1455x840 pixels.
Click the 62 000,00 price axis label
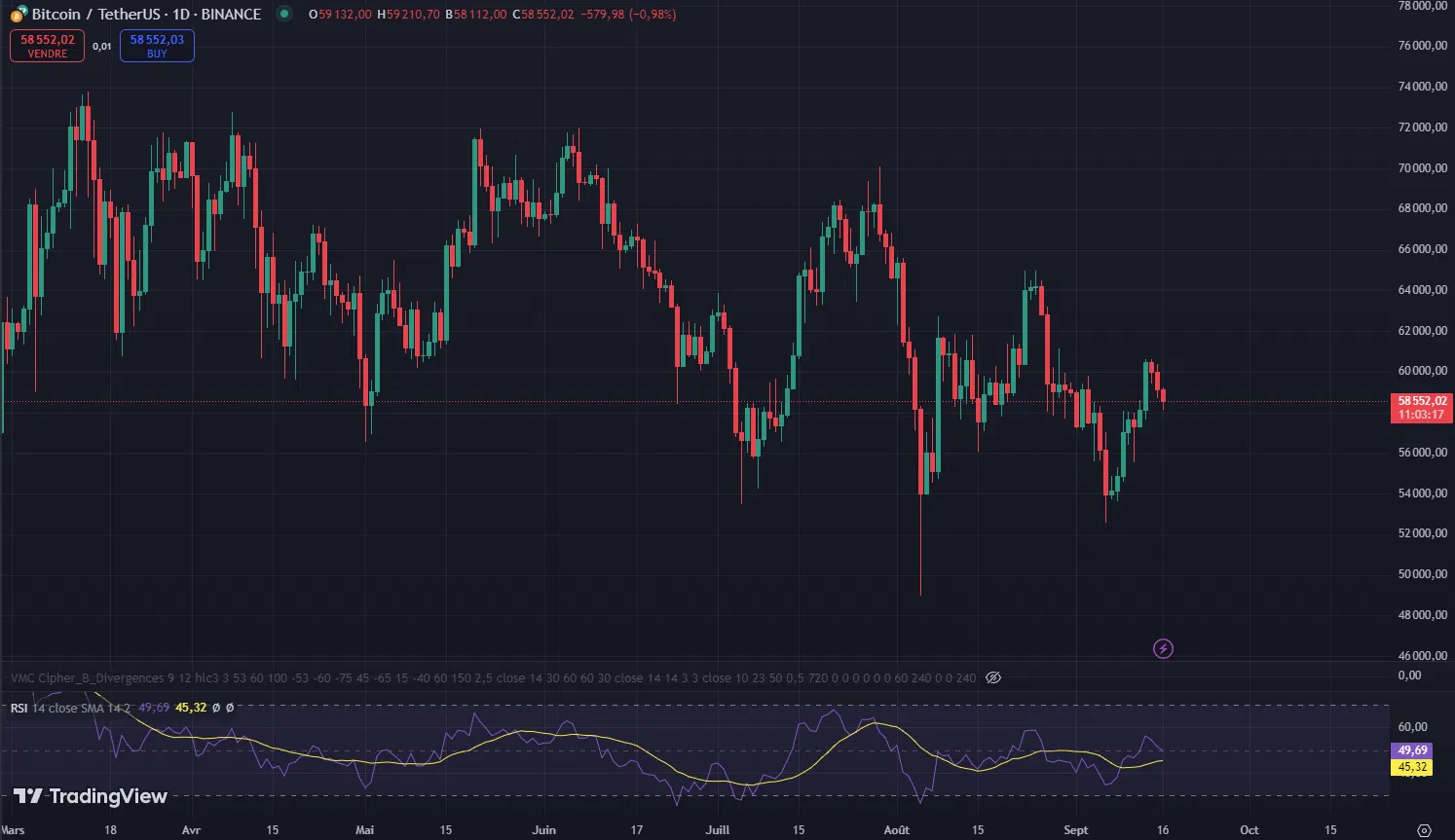point(1422,331)
